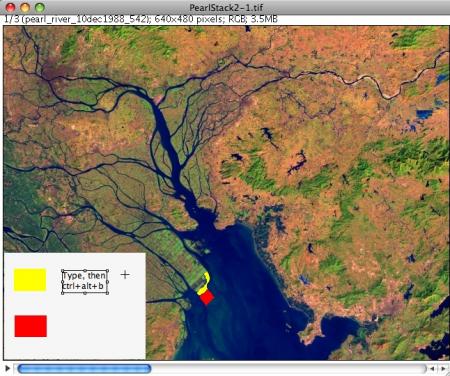Viewport: 450px width, 376px height.
Task: Click the crosshair cursor marker in legend
Action: [125, 275]
